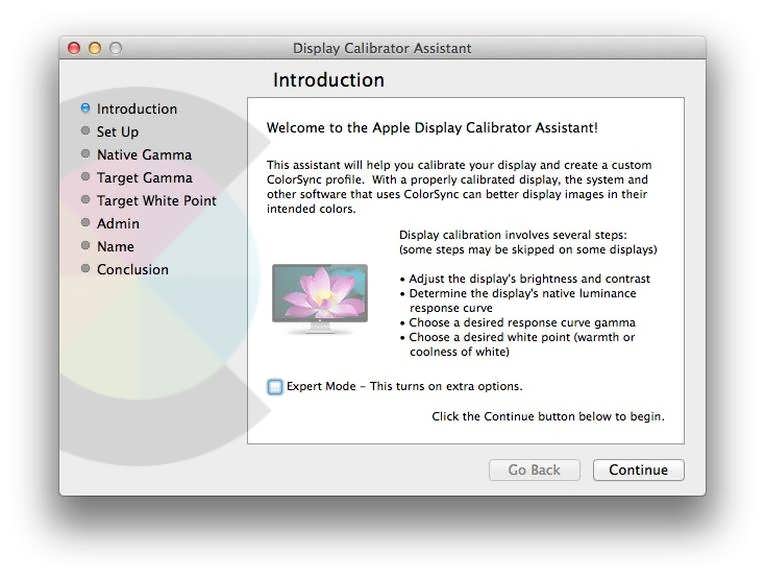The image size is (765, 578).
Task: Click the greyed-out Go Back button
Action: (x=535, y=470)
